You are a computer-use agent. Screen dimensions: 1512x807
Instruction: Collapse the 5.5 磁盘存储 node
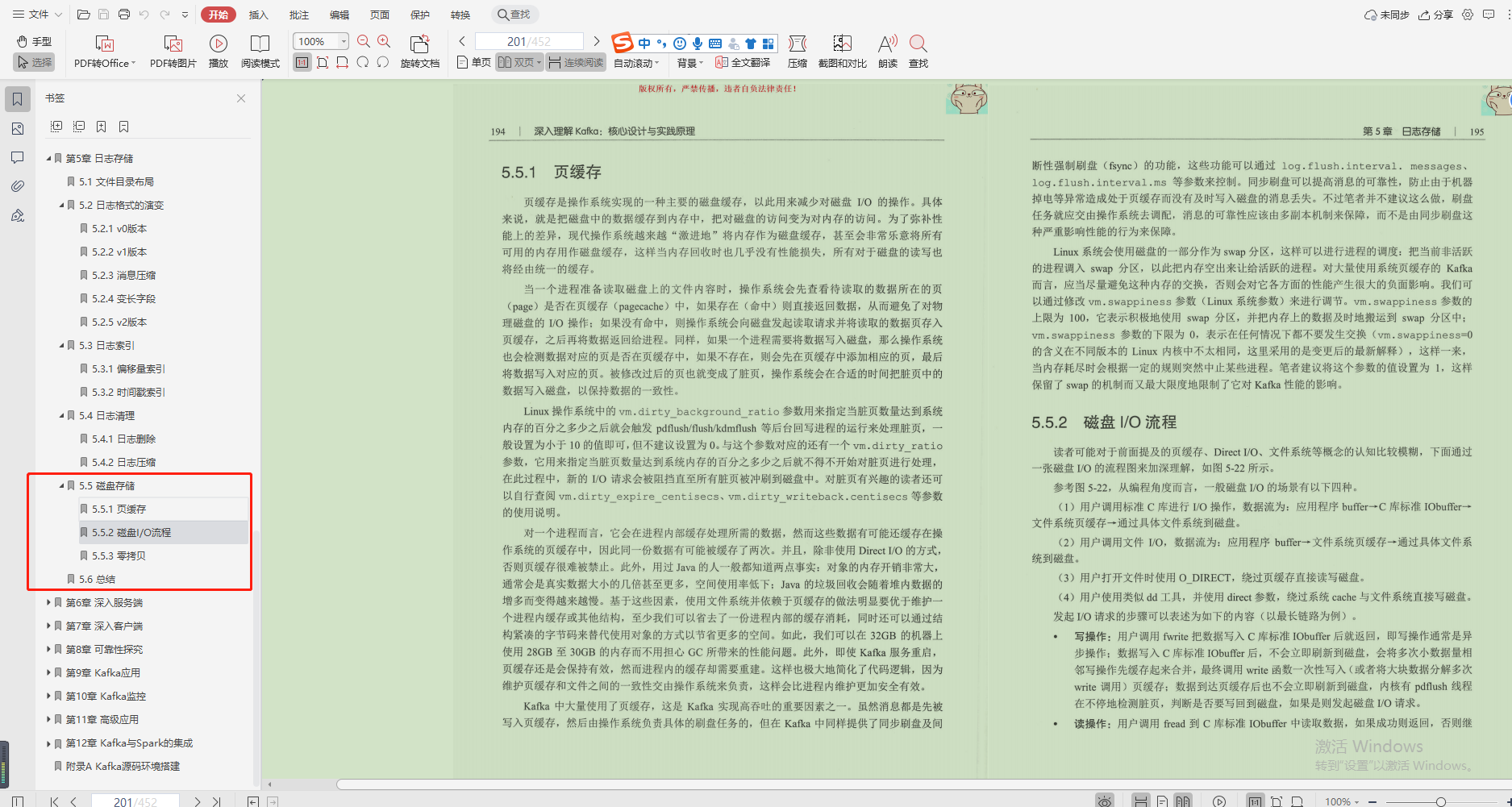pos(61,486)
